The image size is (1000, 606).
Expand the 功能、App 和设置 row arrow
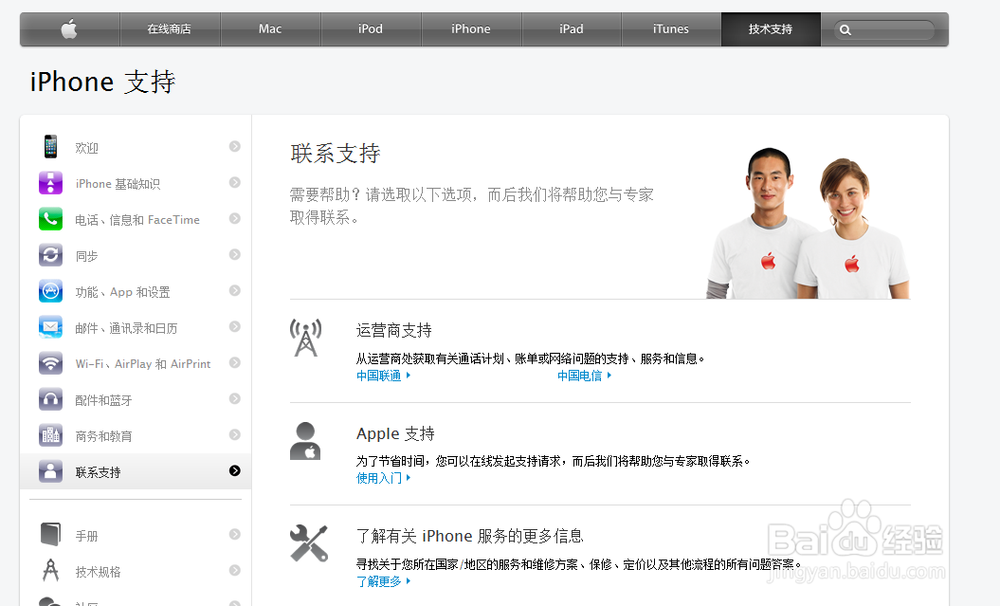point(235,290)
